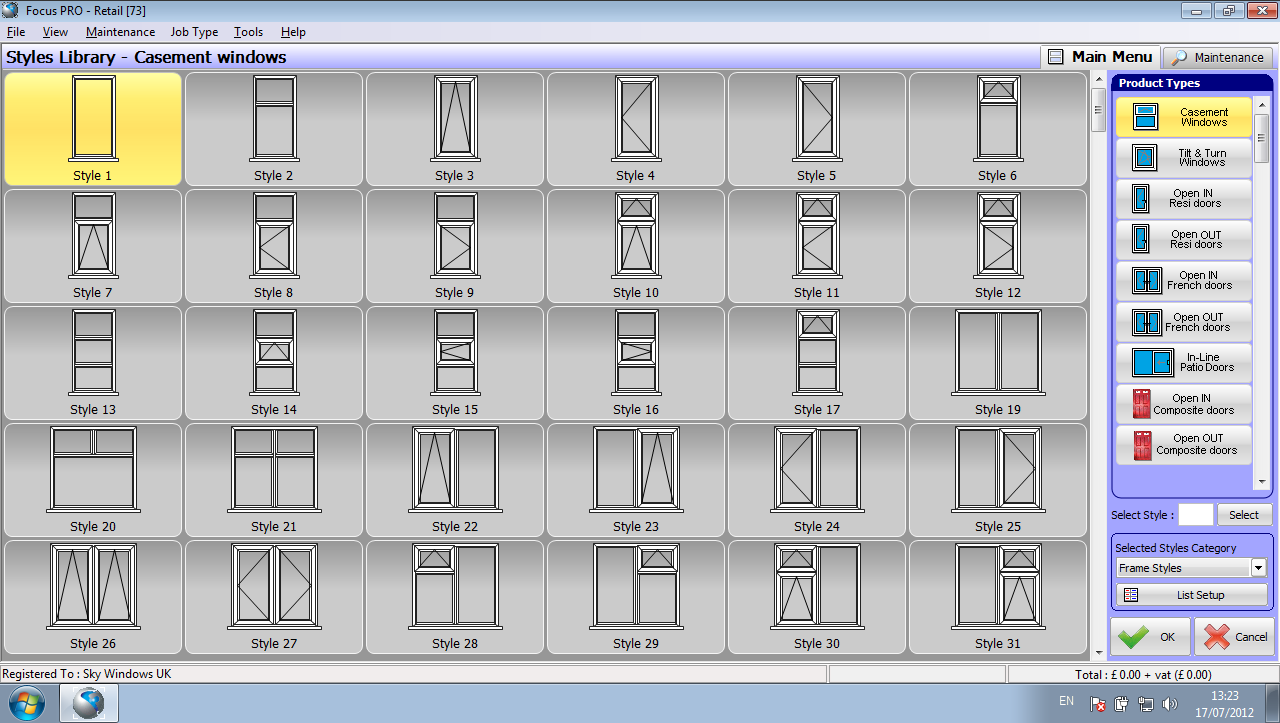Click the Windows Start orb
This screenshot has height=723, width=1280.
tap(28, 703)
